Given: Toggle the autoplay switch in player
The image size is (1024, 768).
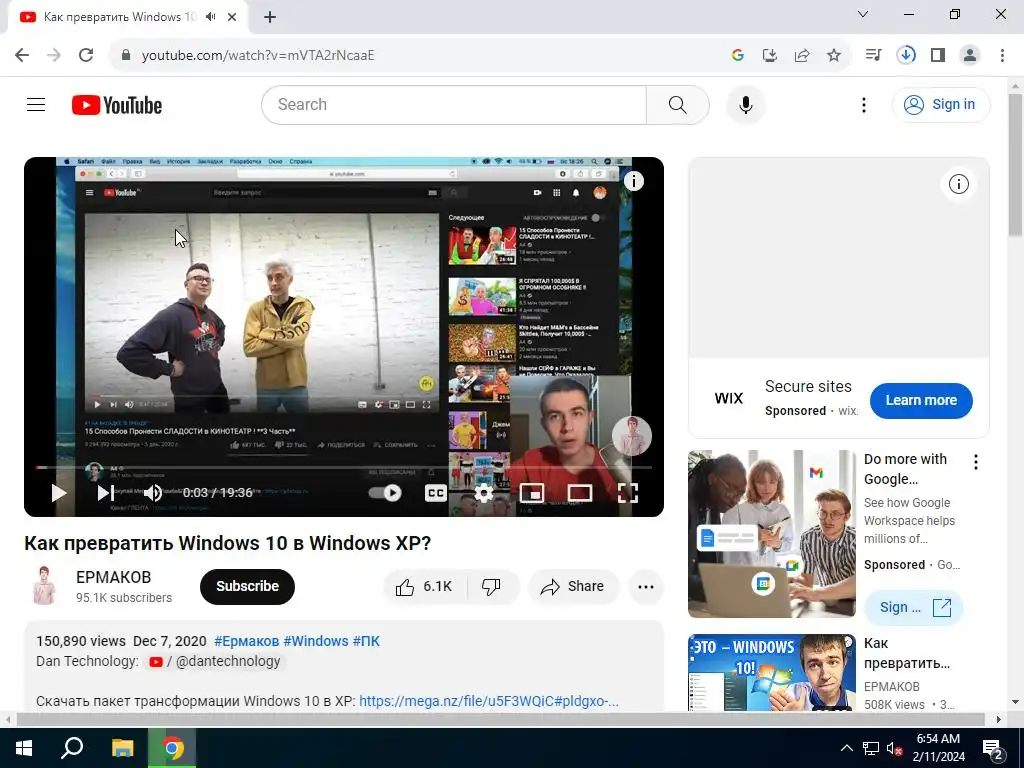Looking at the screenshot, I should point(385,493).
